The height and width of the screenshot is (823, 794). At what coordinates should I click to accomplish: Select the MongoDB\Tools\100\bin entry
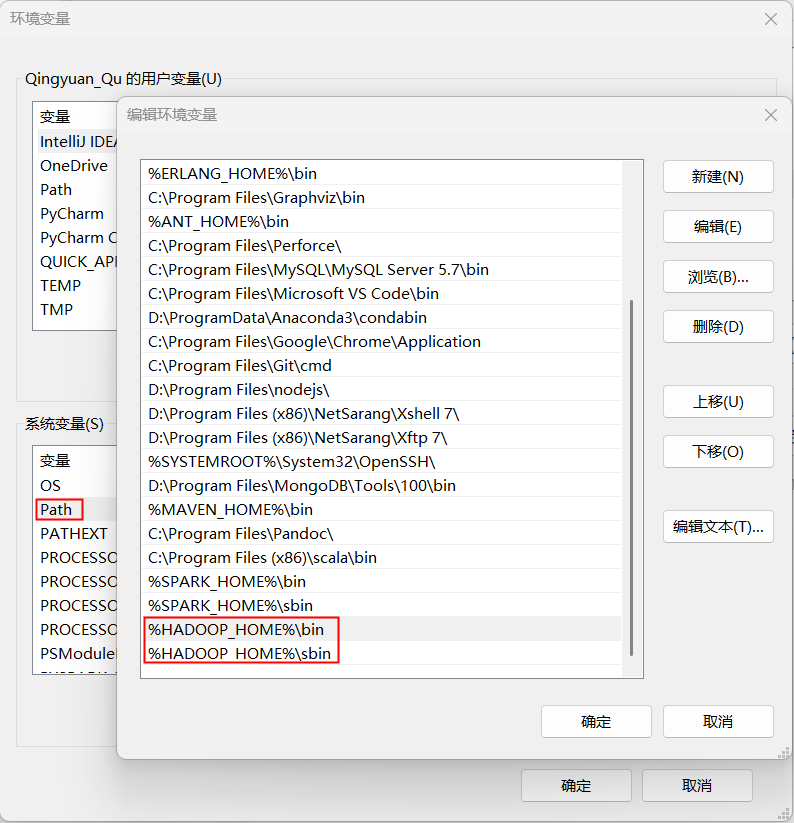[x=381, y=486]
